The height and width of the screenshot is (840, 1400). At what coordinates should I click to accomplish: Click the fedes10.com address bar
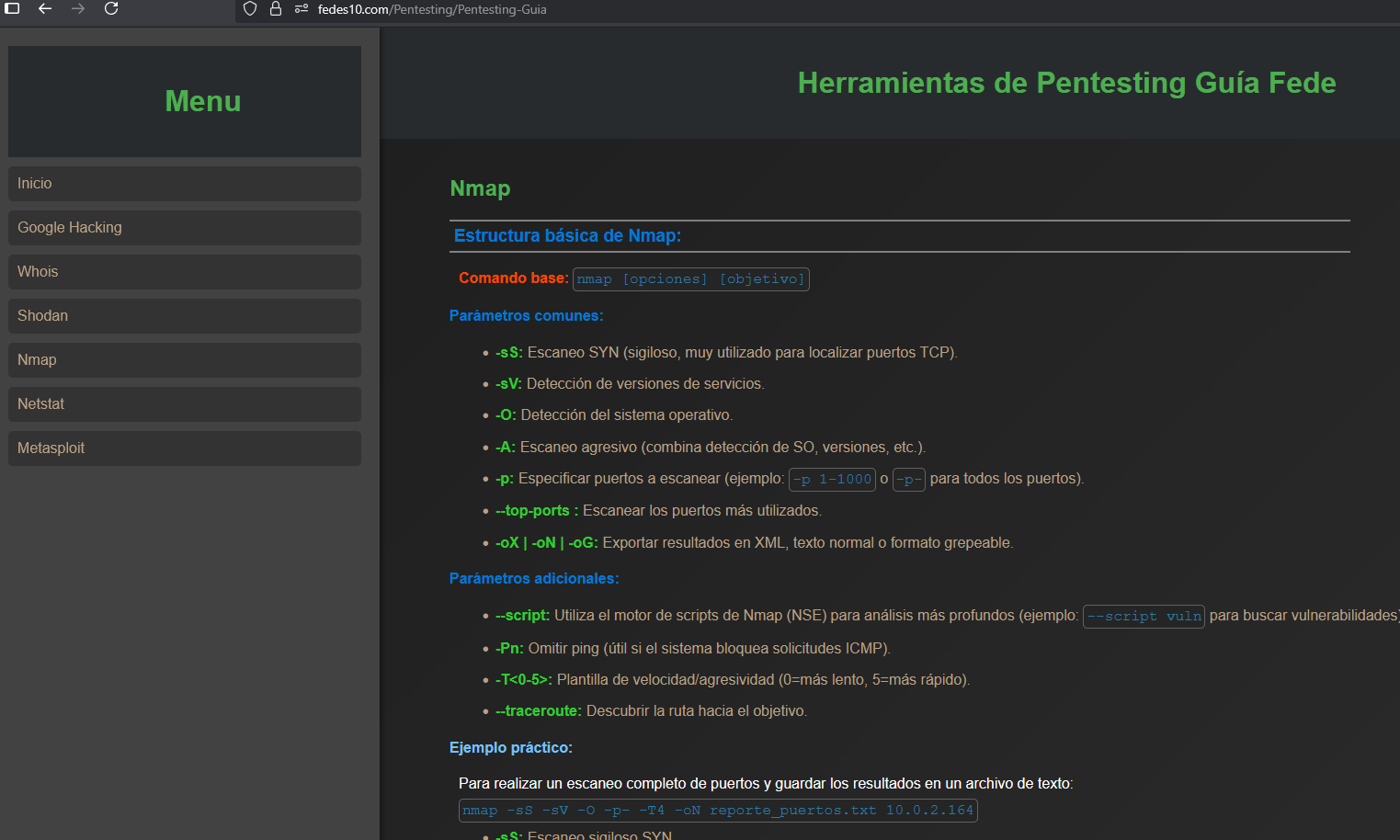tap(430, 9)
